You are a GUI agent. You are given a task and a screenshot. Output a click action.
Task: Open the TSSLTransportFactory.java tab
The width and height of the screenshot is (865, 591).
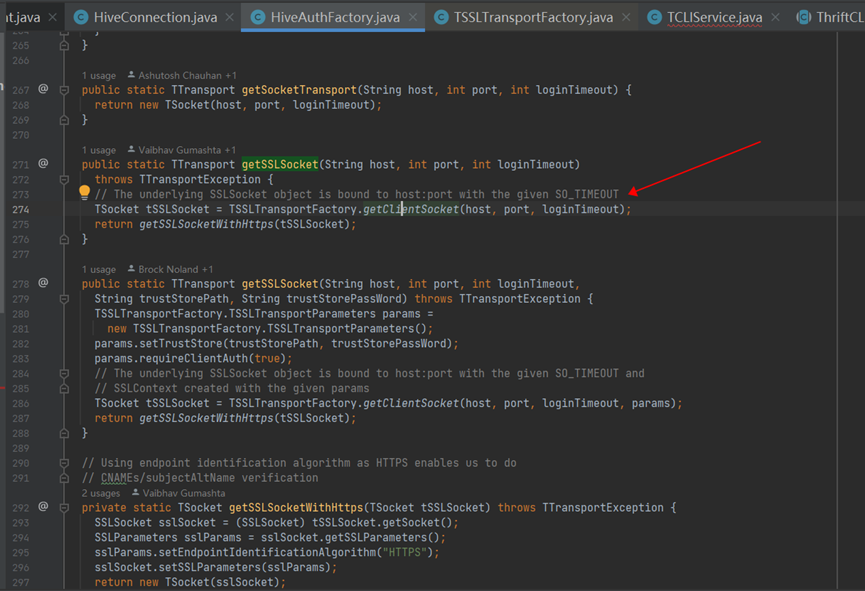coord(533,18)
